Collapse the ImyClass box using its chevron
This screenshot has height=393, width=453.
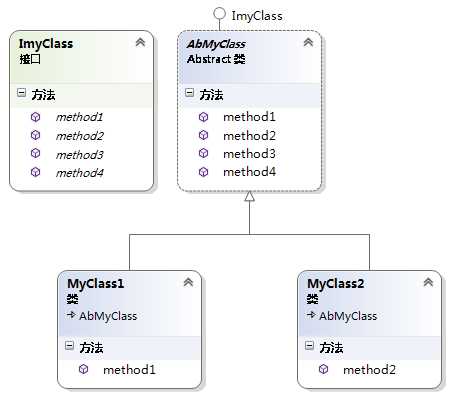click(140, 42)
